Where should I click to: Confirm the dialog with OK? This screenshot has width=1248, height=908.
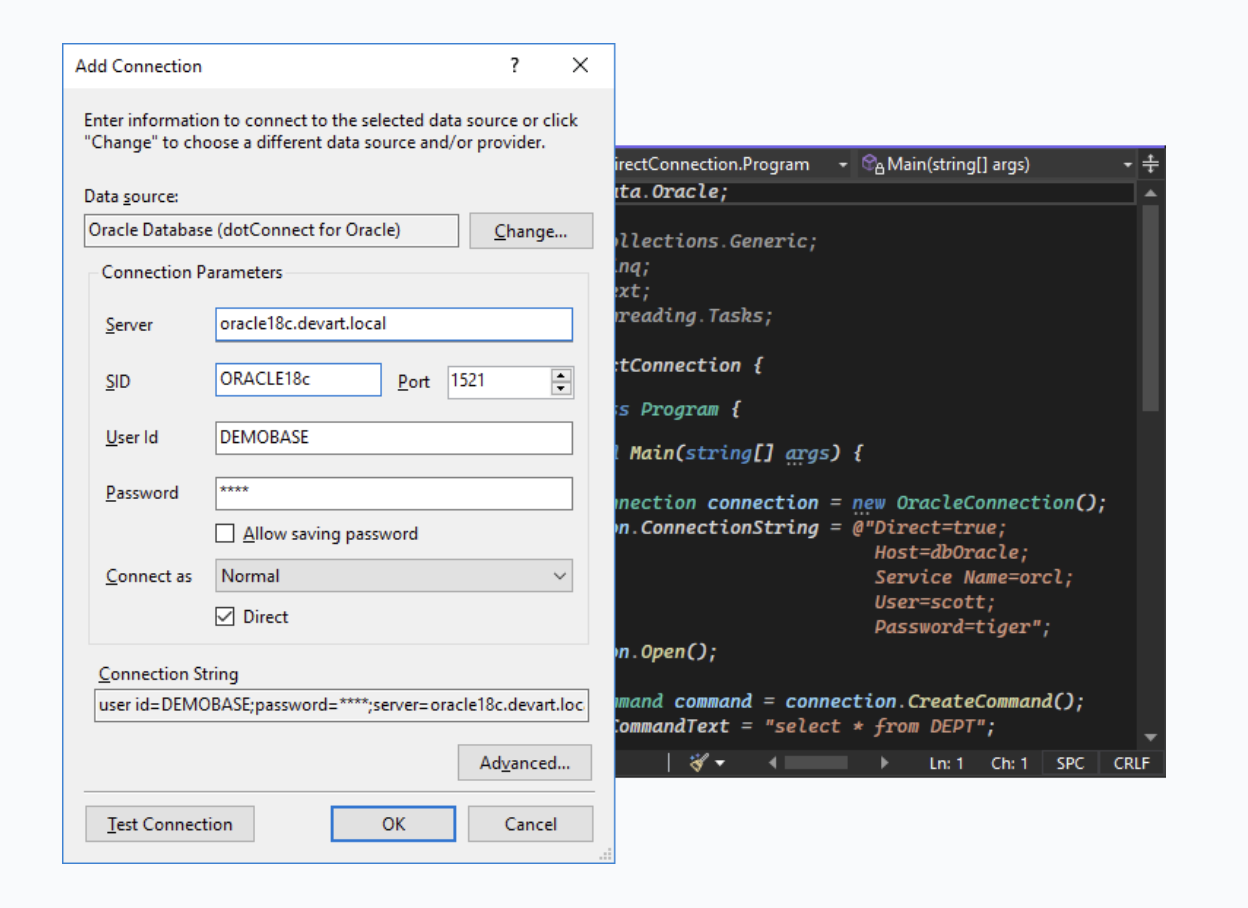(393, 824)
